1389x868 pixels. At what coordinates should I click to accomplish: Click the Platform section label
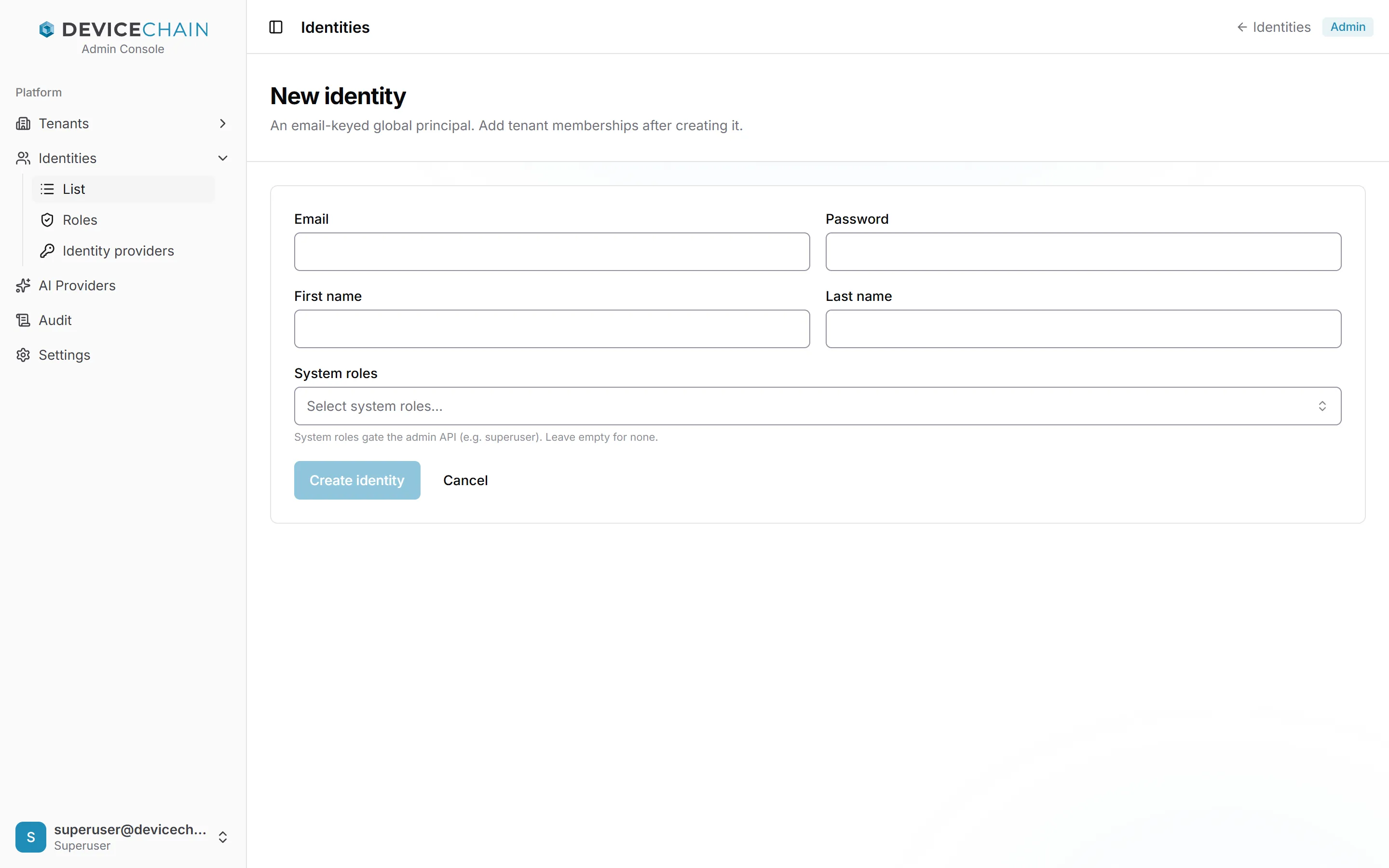click(39, 93)
